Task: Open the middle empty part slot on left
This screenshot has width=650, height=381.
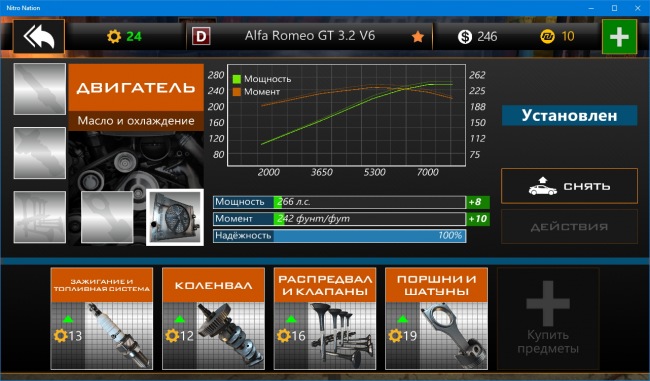Action: pyautogui.click(x=39, y=153)
